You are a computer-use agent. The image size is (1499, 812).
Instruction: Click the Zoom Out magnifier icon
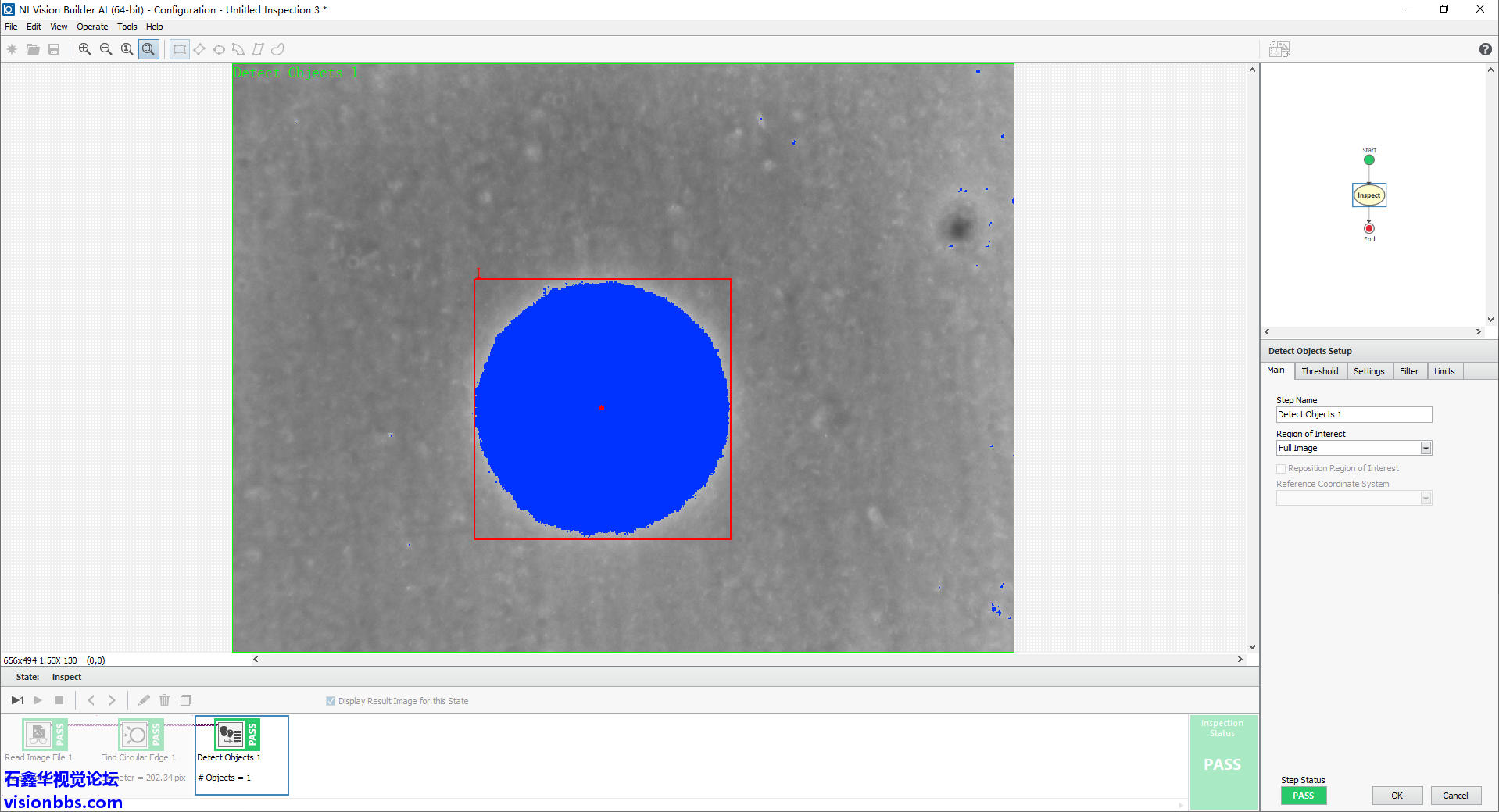106,49
